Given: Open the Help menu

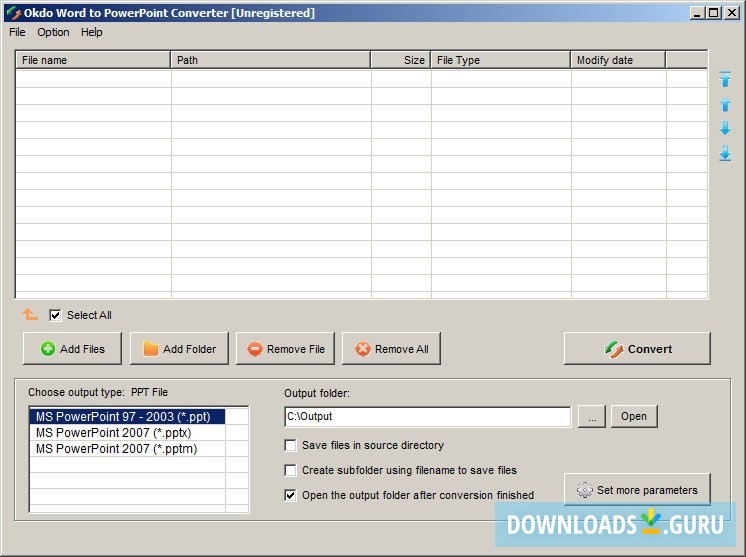Looking at the screenshot, I should point(91,32).
